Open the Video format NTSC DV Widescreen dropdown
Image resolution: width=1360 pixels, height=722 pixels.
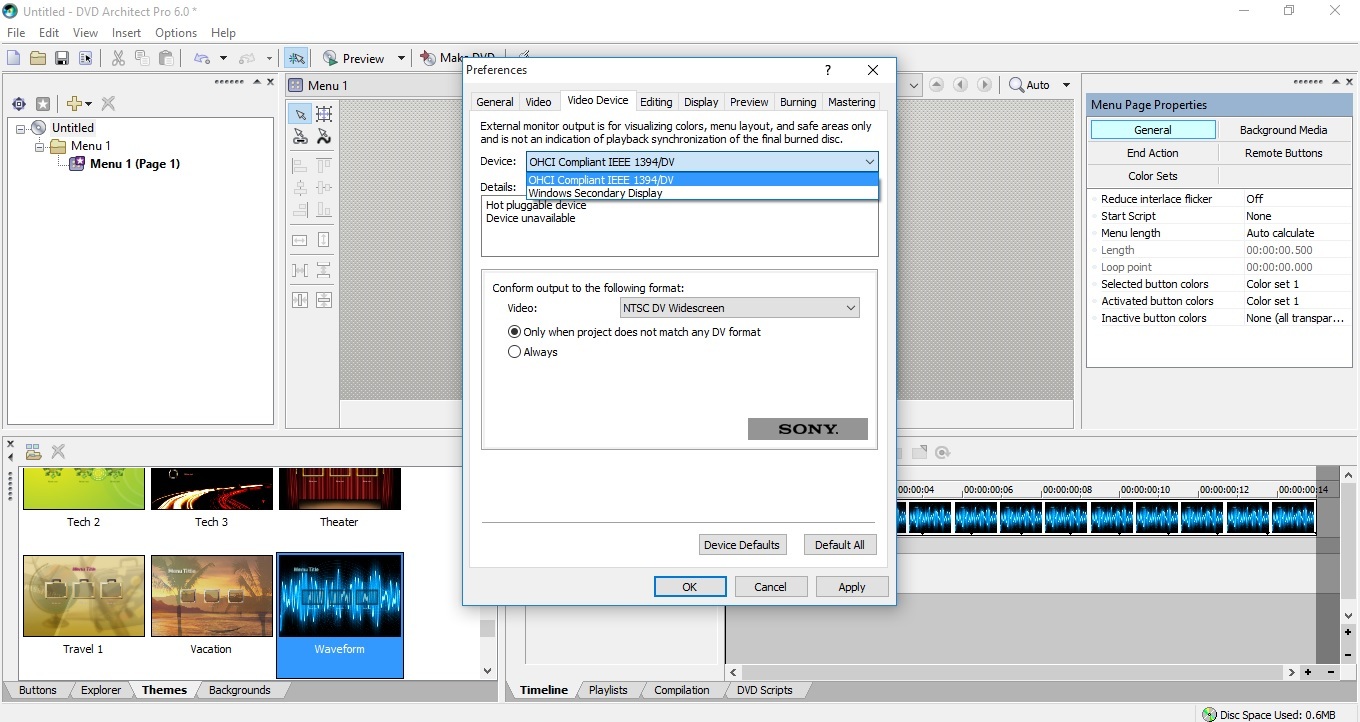point(739,308)
